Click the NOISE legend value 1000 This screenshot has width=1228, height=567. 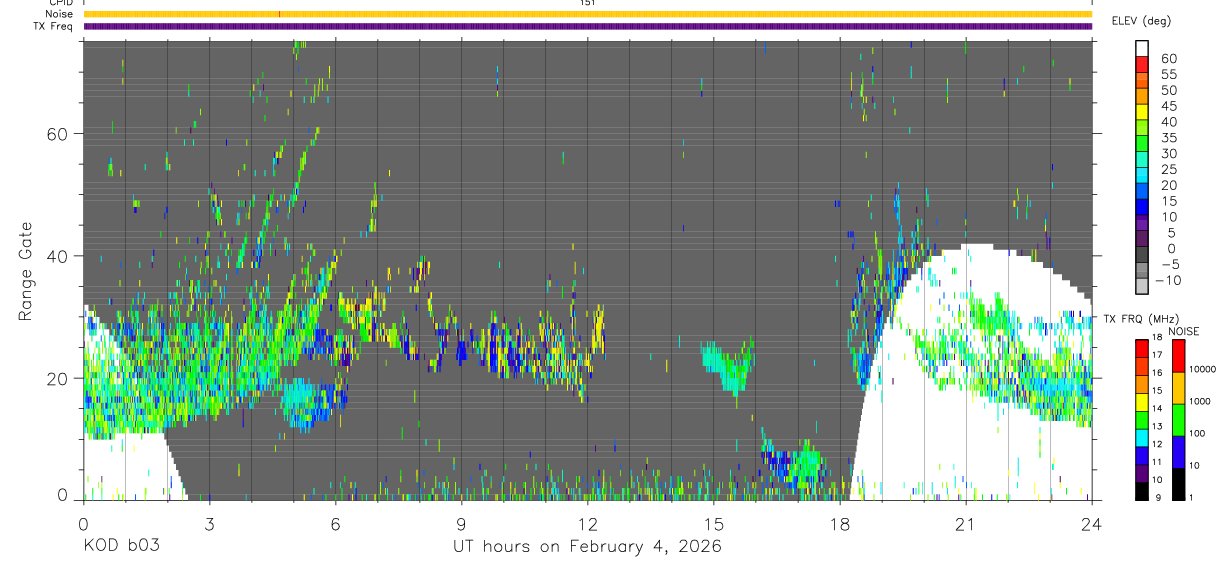(1201, 401)
